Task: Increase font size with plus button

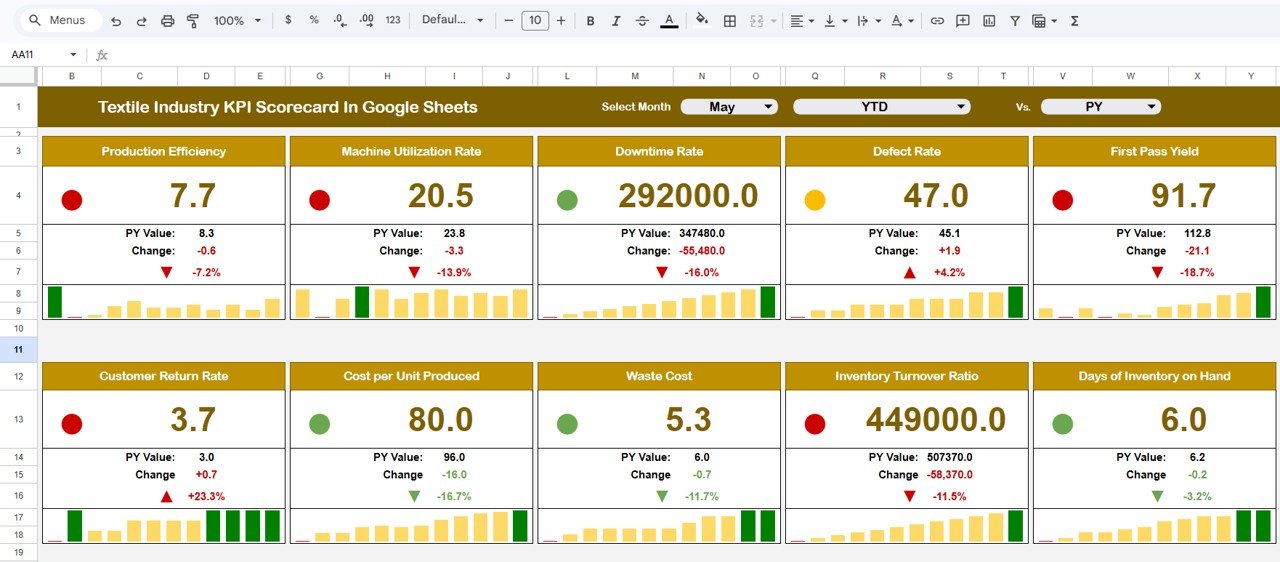Action: click(561, 21)
